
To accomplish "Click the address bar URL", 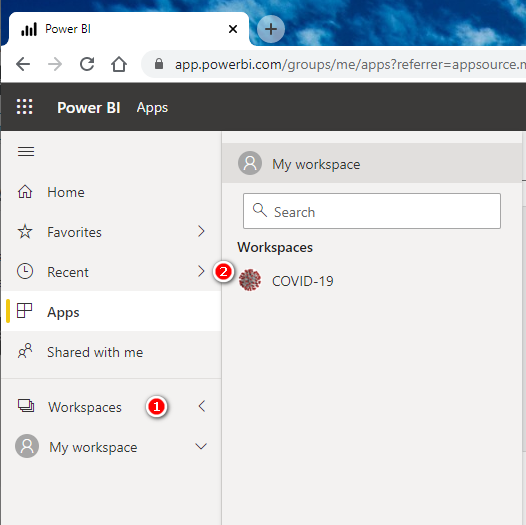I will point(350,64).
